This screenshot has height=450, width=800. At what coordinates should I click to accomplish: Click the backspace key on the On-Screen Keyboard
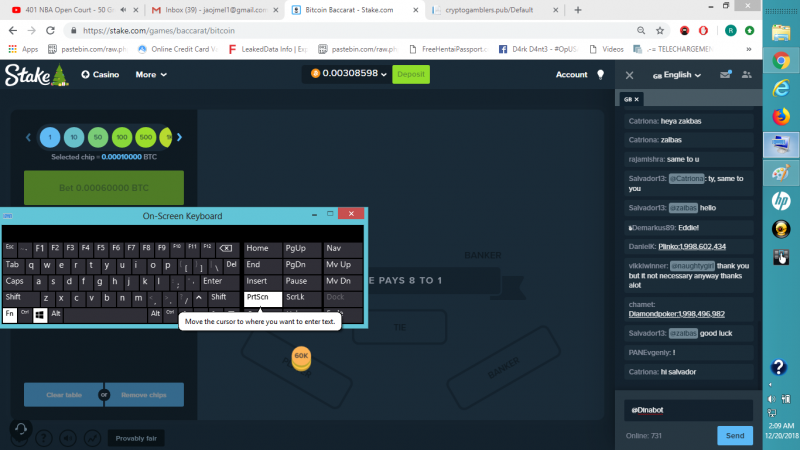coord(226,248)
